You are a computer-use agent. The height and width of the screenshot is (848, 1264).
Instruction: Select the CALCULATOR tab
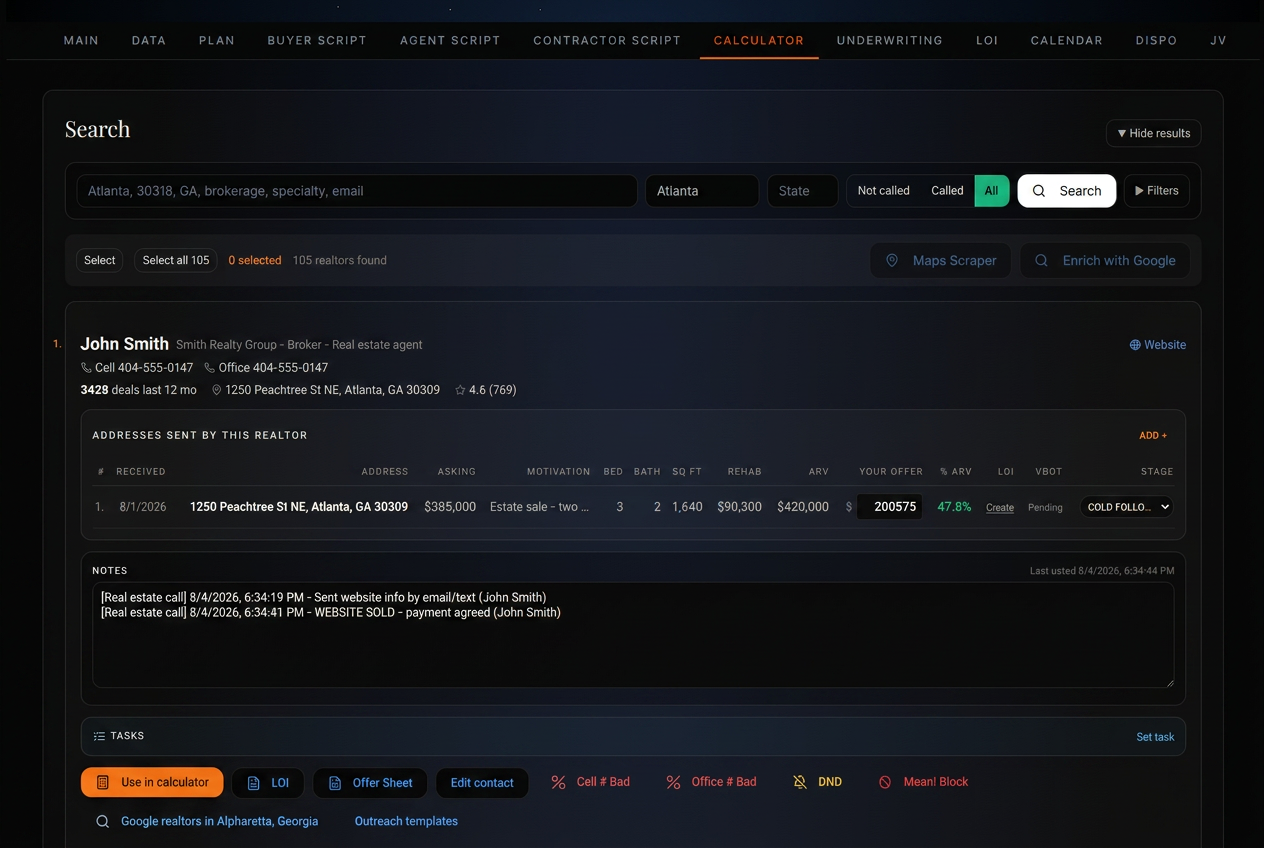click(759, 41)
